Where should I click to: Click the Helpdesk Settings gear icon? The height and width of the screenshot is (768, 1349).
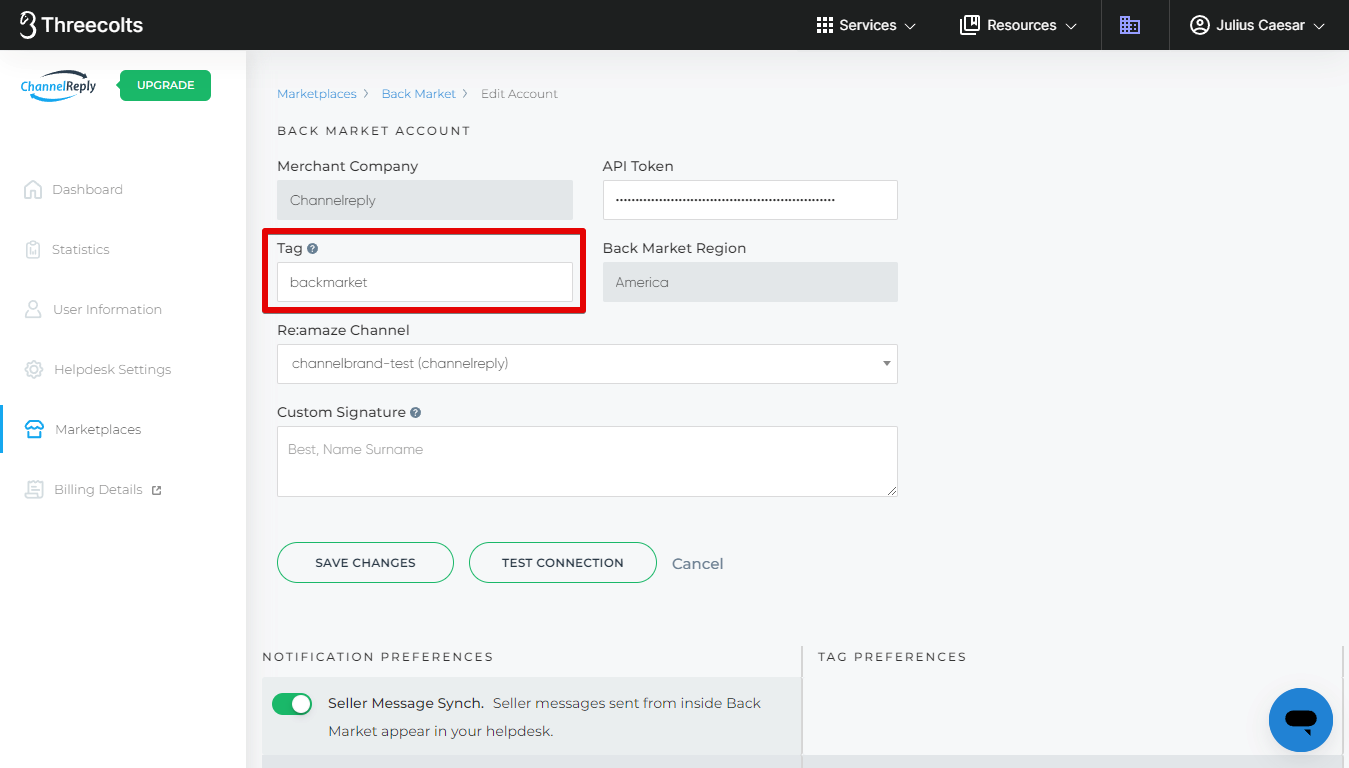point(34,369)
